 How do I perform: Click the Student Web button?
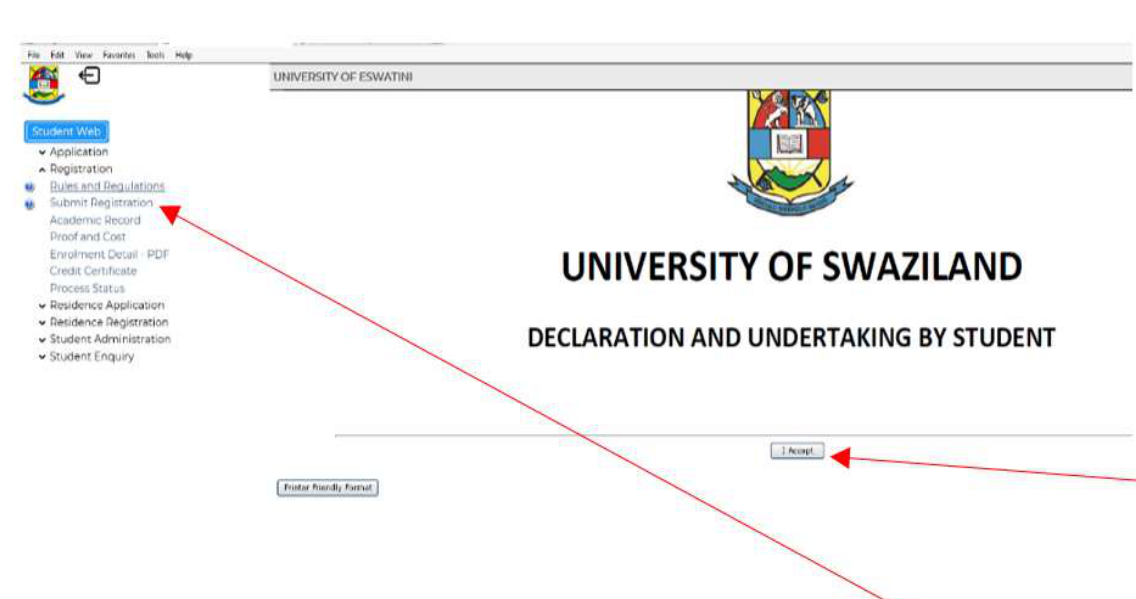tap(66, 131)
